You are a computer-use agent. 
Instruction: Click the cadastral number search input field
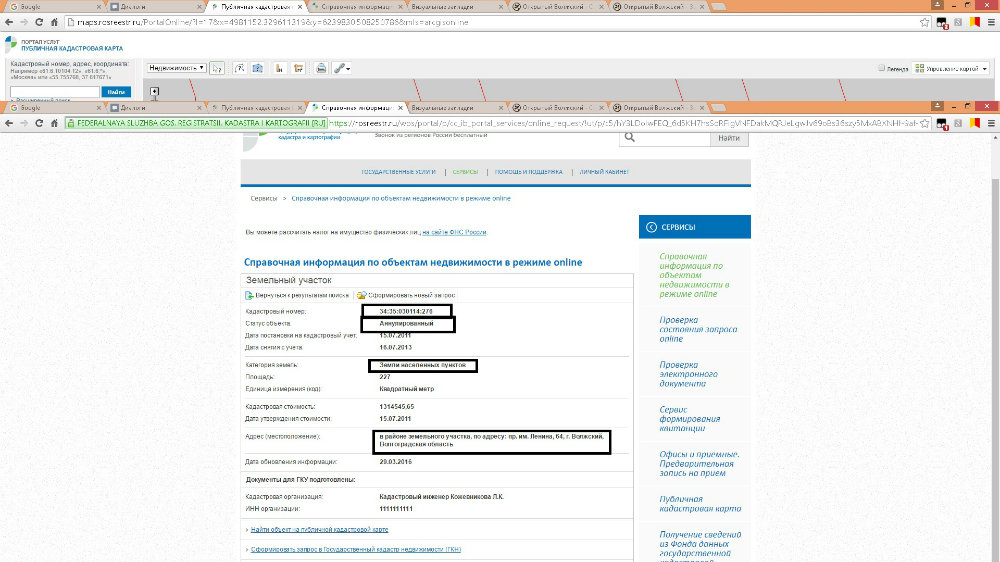tap(55, 91)
